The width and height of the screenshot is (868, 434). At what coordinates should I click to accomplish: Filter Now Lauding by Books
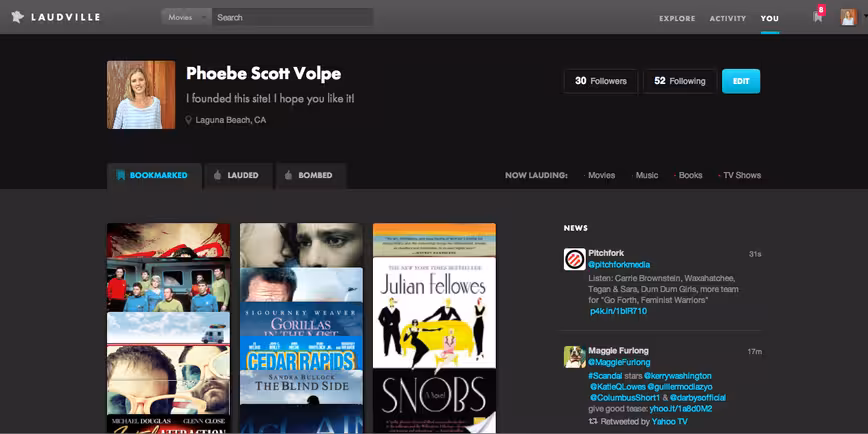(690, 175)
